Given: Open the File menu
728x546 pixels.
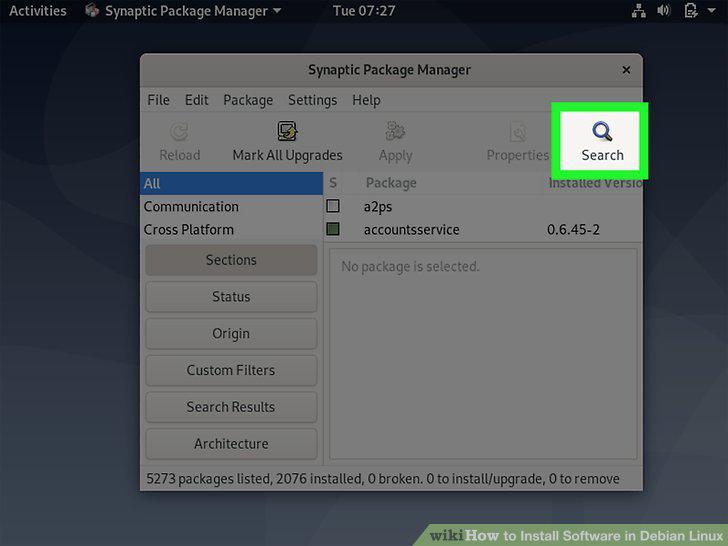Looking at the screenshot, I should [158, 100].
